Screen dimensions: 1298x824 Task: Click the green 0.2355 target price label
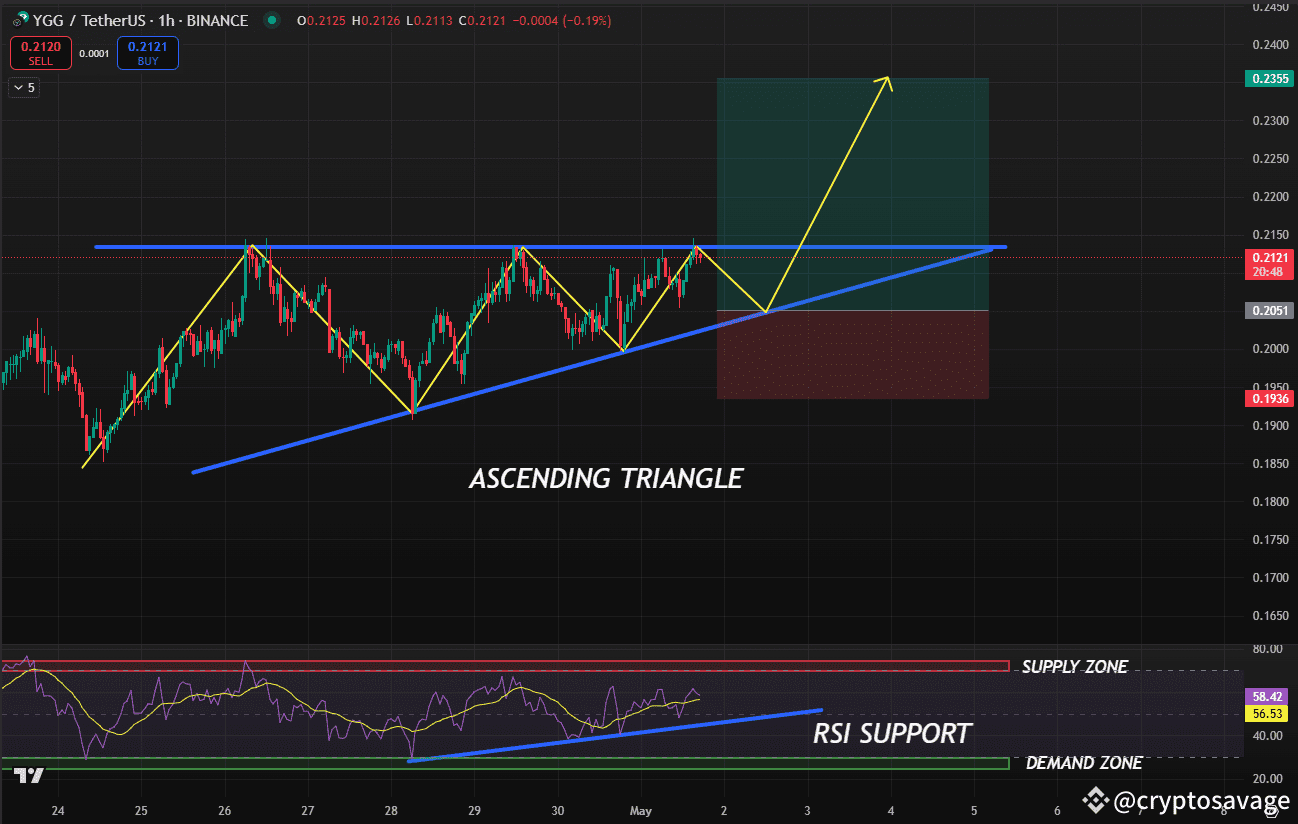pos(1269,78)
